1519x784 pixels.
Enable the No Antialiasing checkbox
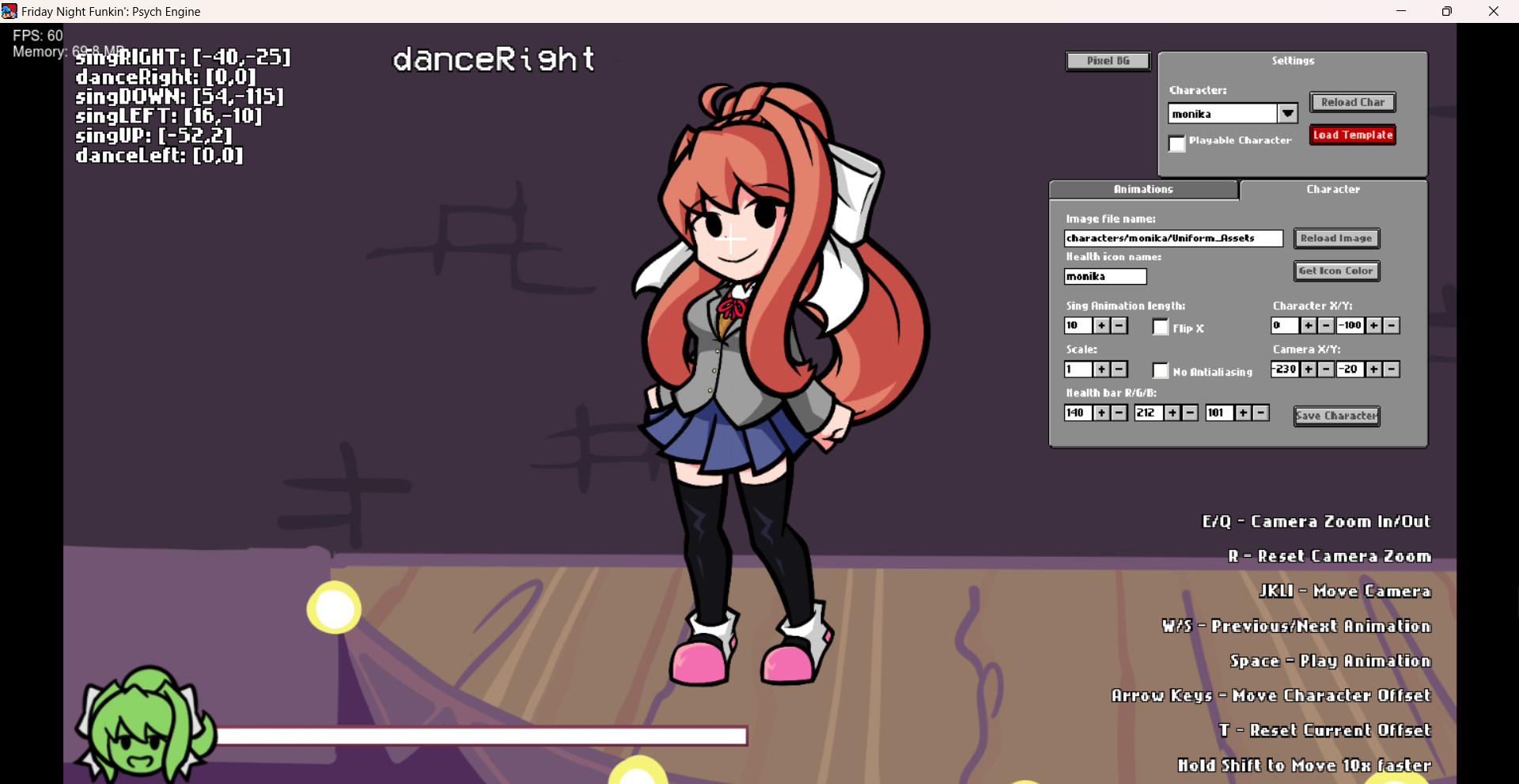[x=1161, y=370]
